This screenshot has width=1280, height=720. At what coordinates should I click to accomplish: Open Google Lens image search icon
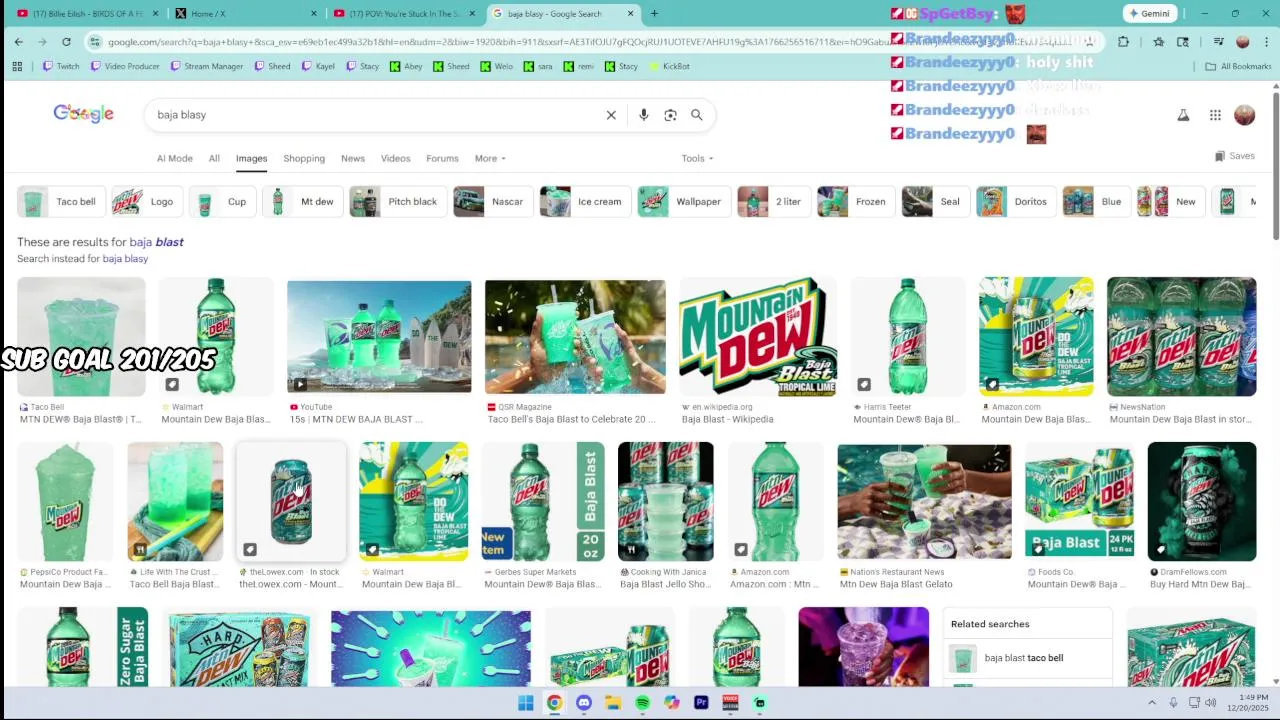pyautogui.click(x=670, y=115)
